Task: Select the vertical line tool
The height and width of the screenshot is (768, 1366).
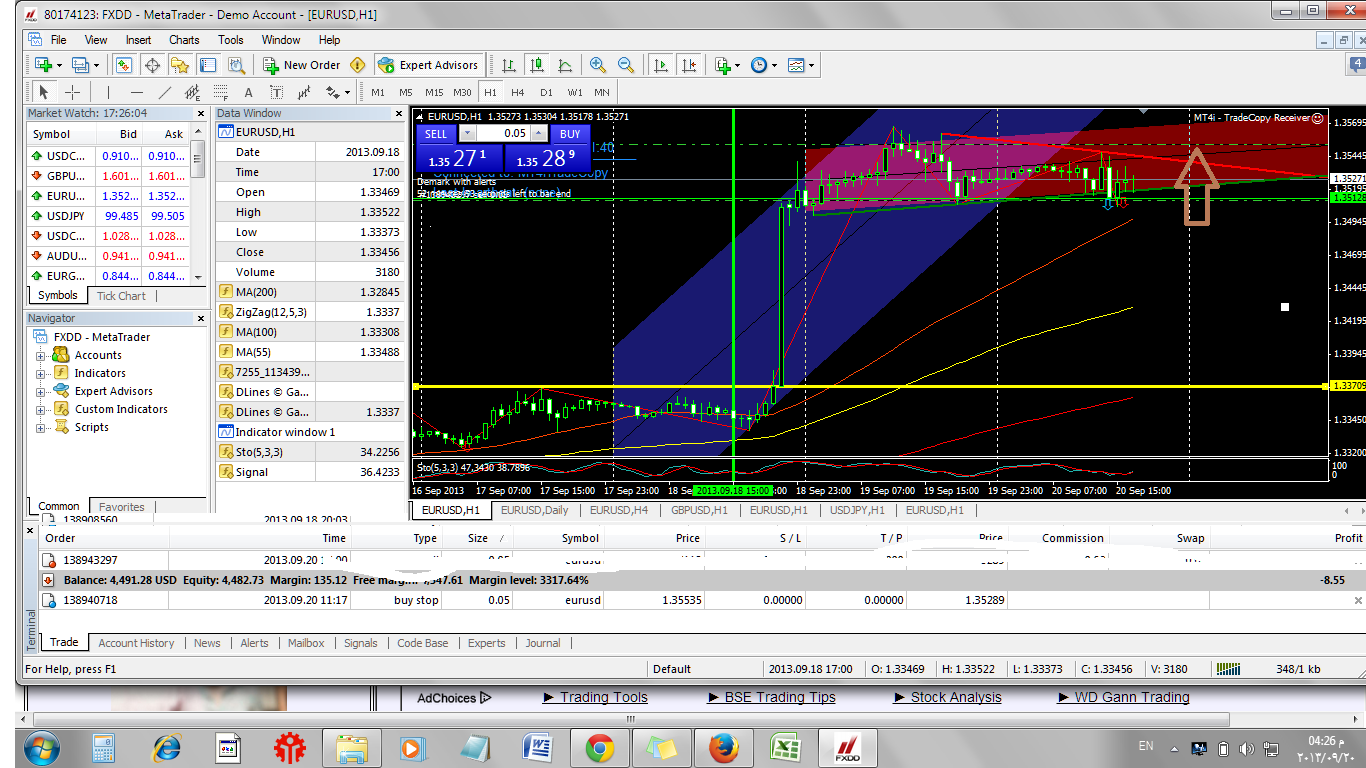Action: (x=110, y=92)
